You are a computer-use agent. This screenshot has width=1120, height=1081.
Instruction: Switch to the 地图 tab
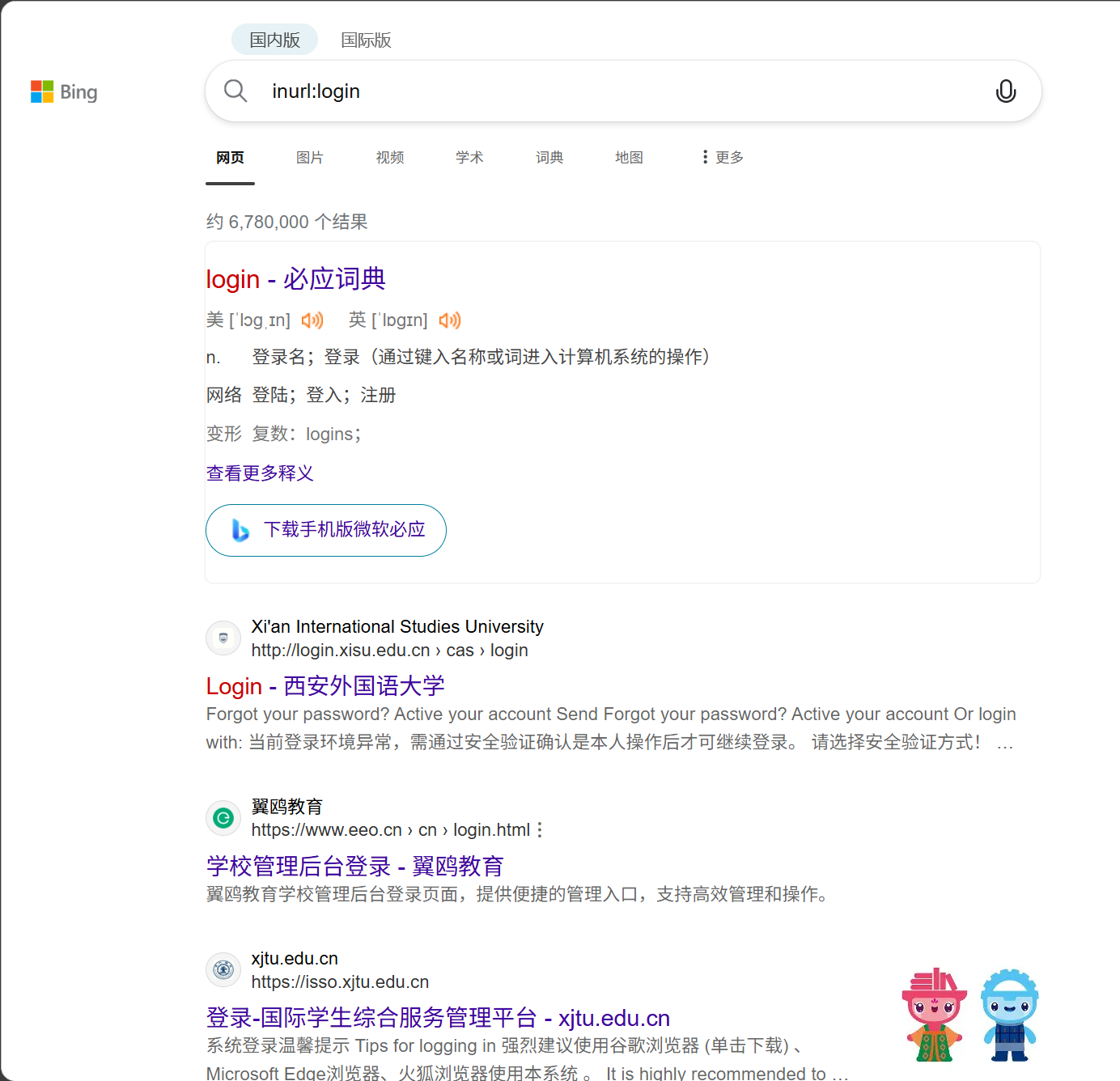(630, 157)
